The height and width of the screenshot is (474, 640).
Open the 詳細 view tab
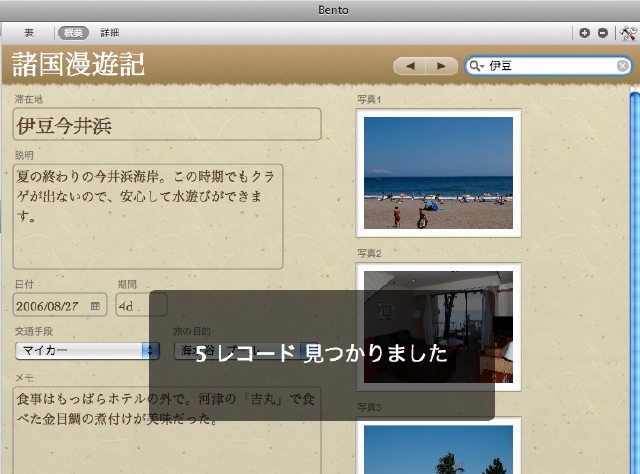[110, 33]
